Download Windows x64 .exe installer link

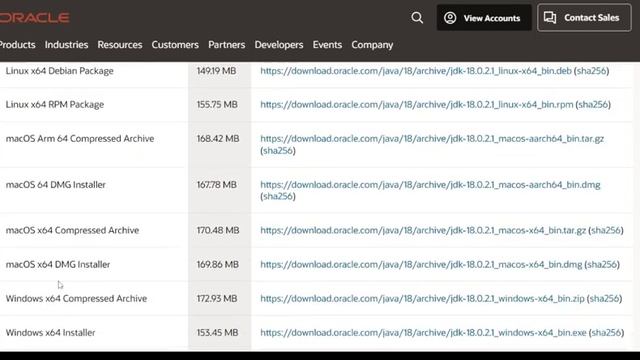(423, 333)
